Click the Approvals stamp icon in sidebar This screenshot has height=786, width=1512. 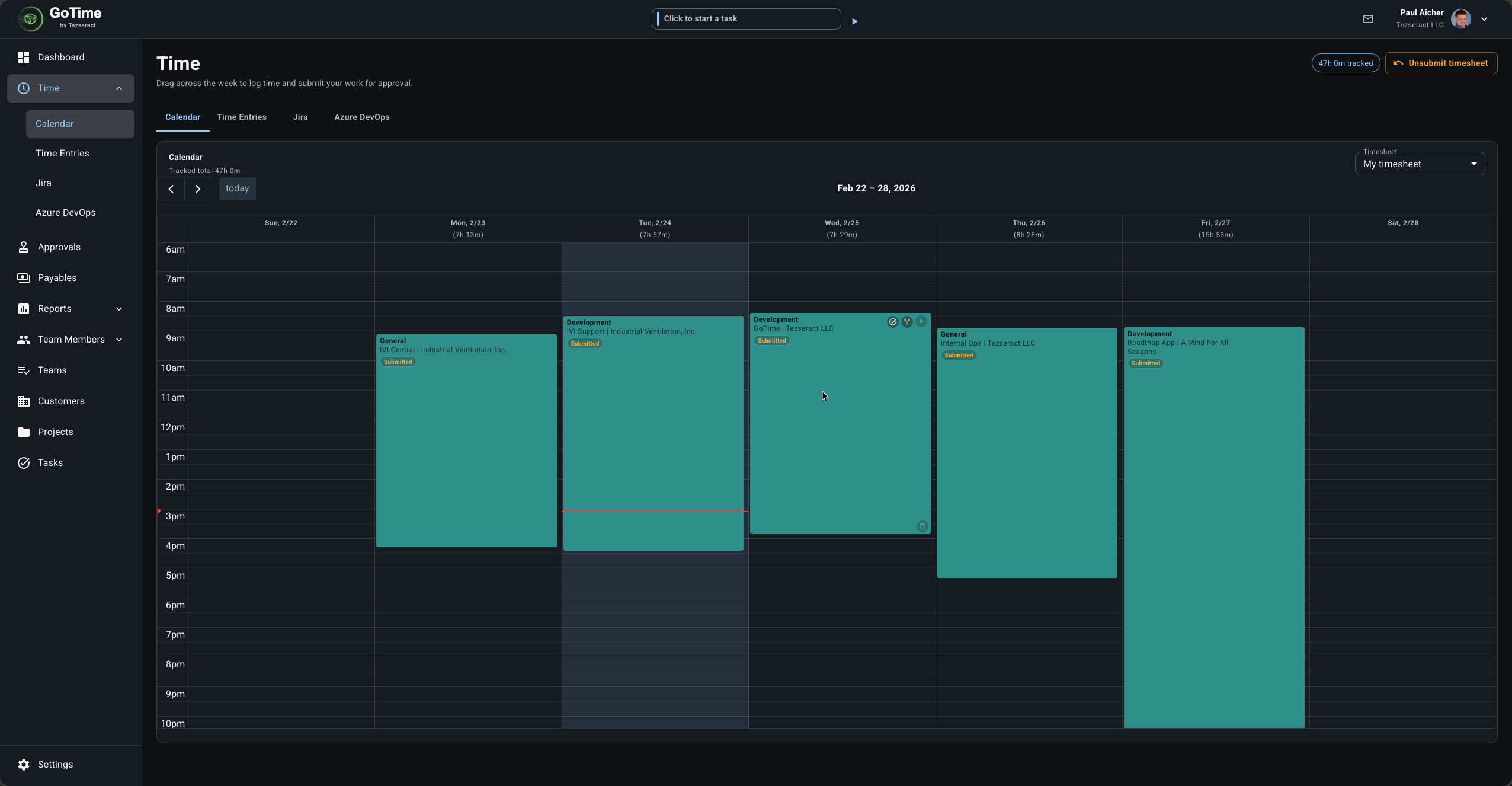click(24, 247)
